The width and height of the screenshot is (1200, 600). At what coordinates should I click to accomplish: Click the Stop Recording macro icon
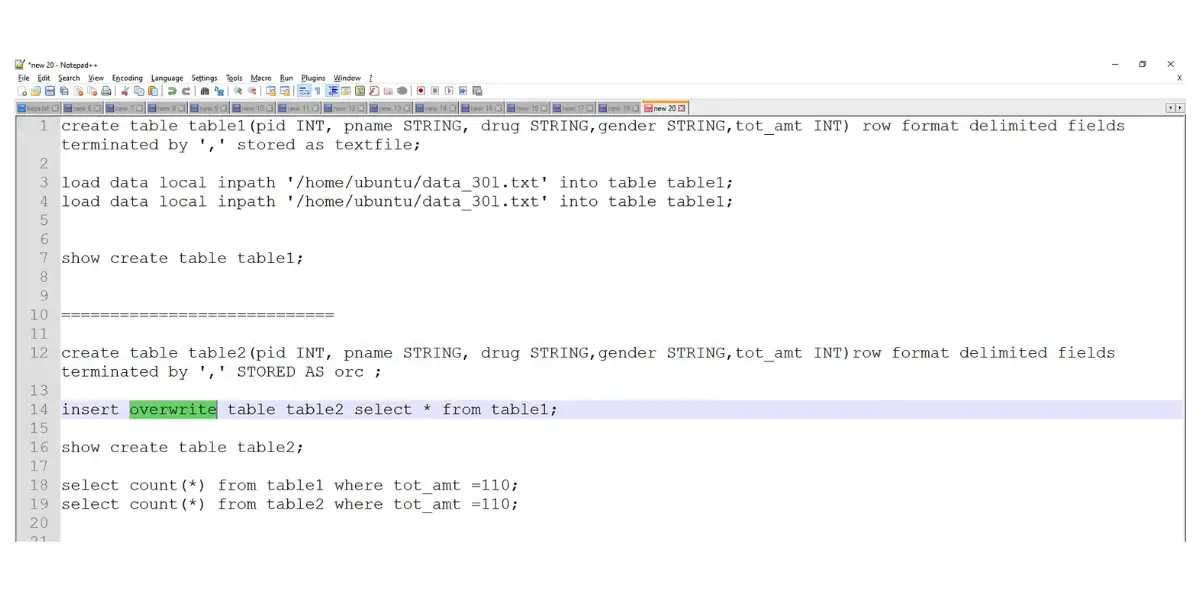[x=435, y=90]
